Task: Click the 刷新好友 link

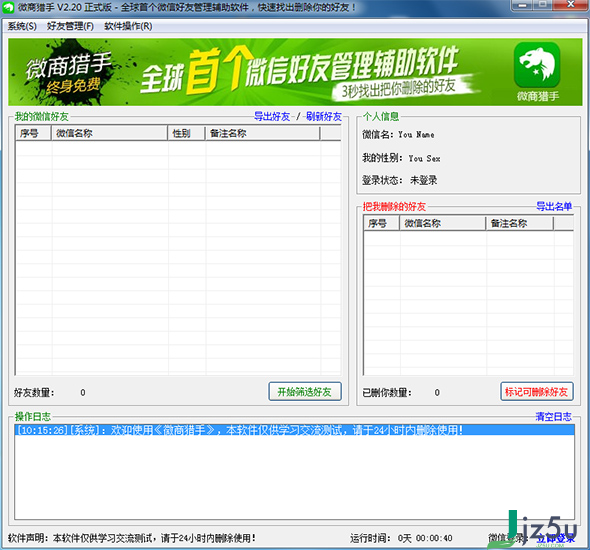Action: (x=324, y=116)
